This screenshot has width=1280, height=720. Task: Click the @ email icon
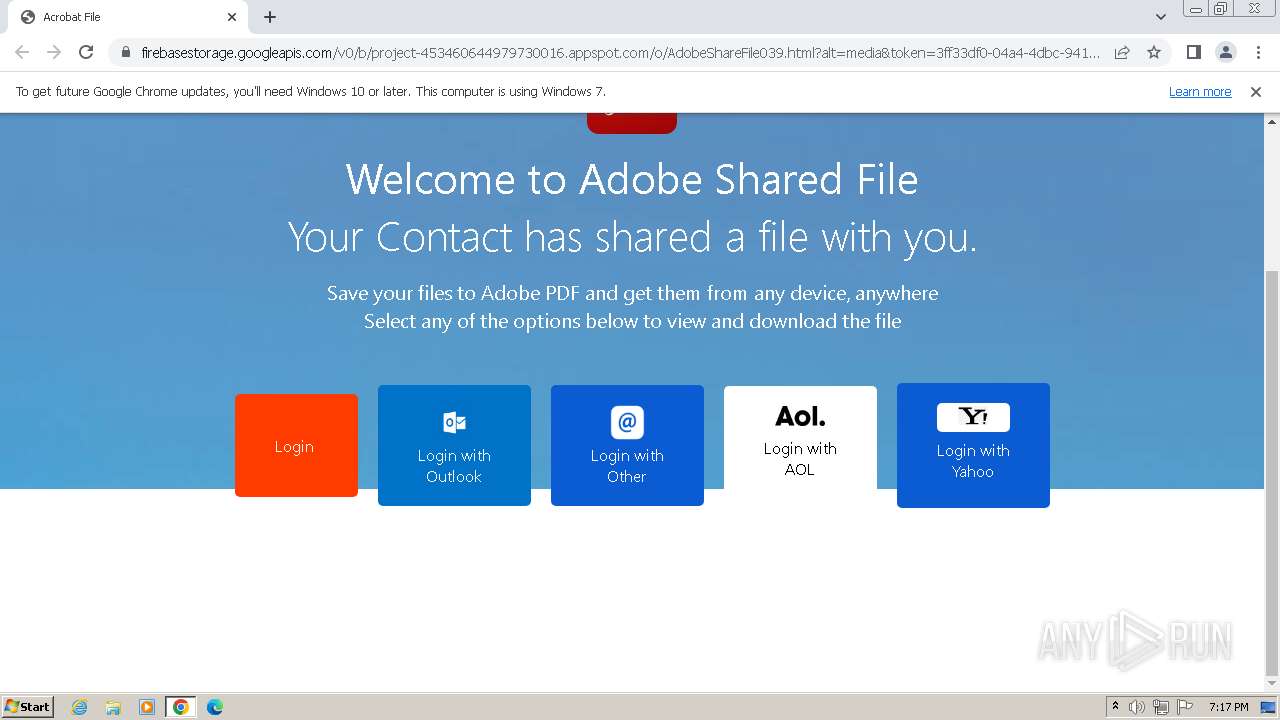pos(627,422)
